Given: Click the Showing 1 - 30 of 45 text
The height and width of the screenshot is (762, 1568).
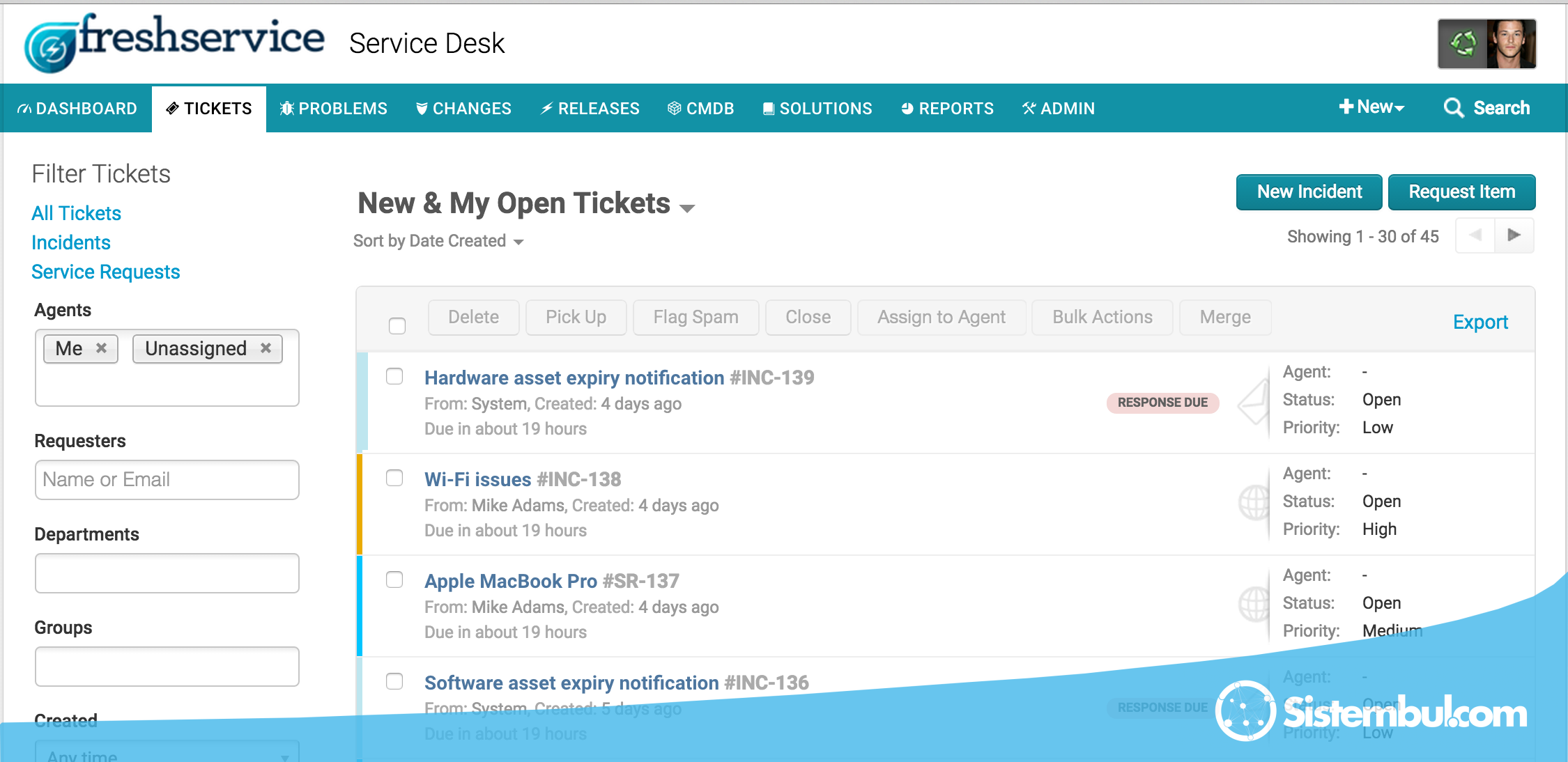Looking at the screenshot, I should pyautogui.click(x=1362, y=237).
